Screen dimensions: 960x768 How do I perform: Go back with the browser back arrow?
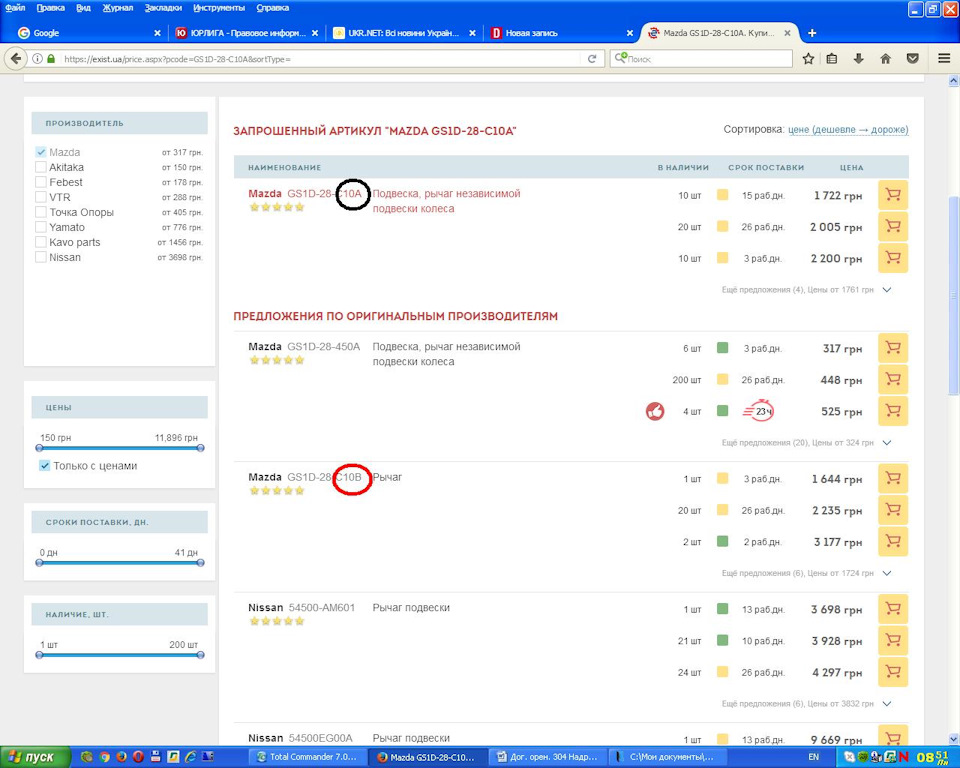[17, 59]
